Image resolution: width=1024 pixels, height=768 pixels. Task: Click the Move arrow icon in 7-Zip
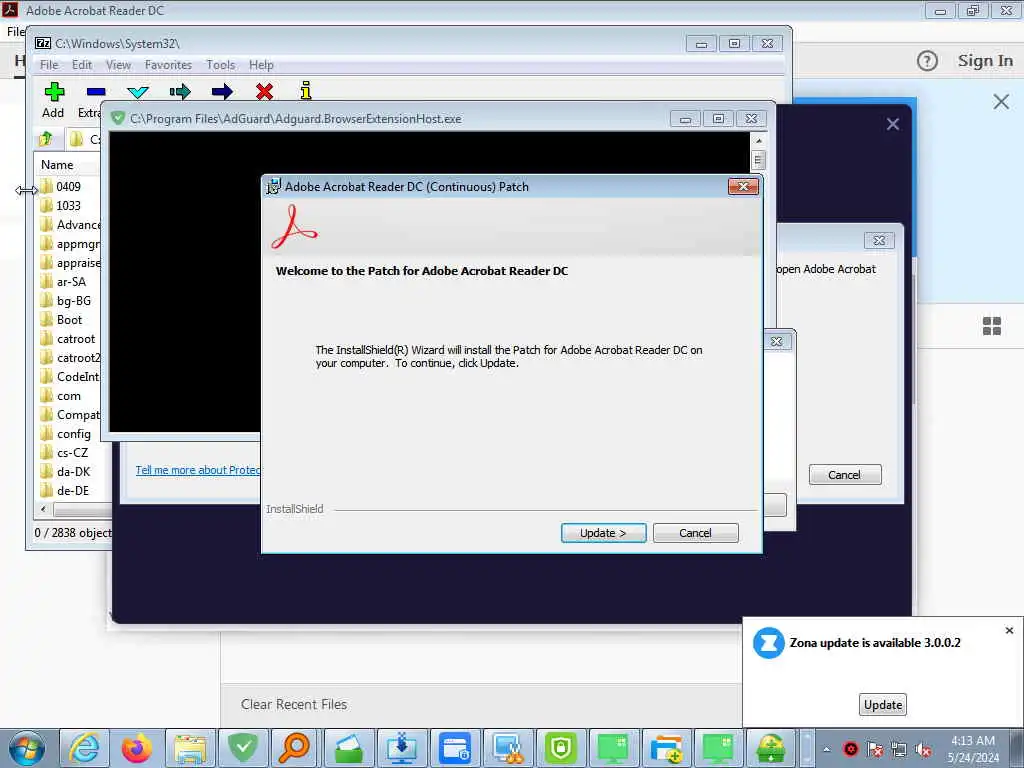[x=222, y=91]
